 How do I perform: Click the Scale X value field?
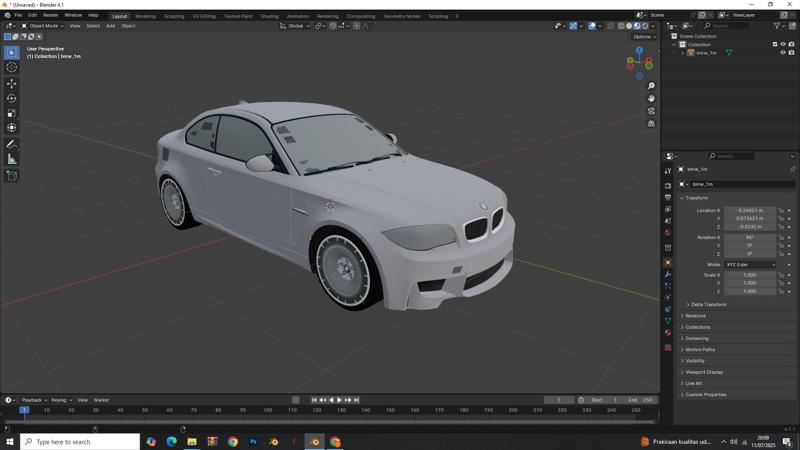[x=749, y=275]
